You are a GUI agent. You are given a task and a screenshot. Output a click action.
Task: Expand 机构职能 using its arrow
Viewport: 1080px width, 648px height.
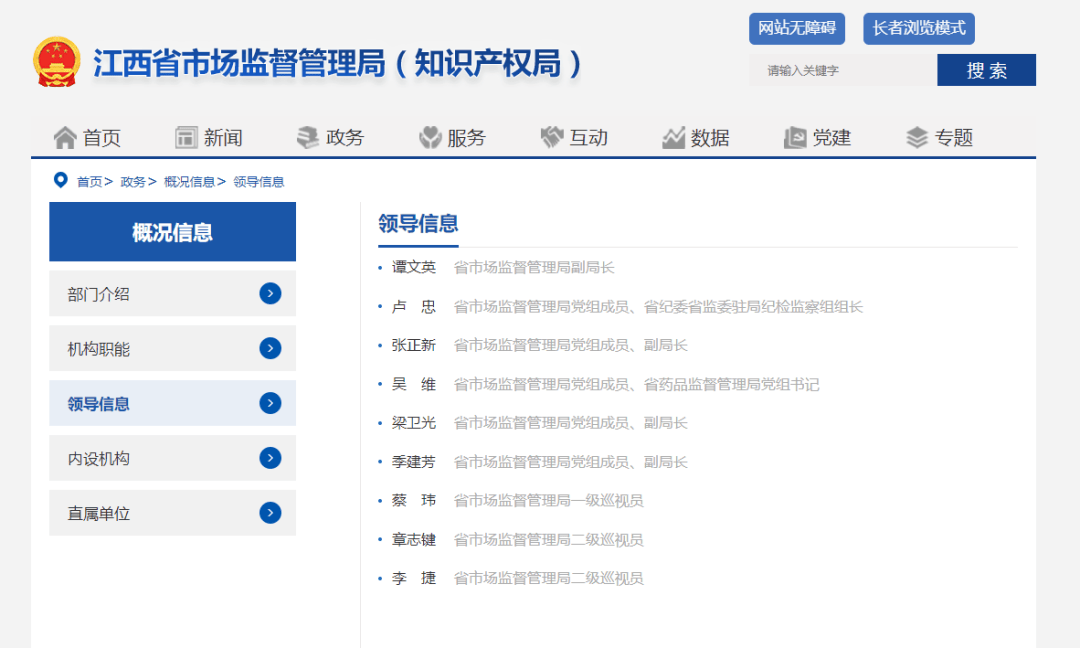[270, 348]
